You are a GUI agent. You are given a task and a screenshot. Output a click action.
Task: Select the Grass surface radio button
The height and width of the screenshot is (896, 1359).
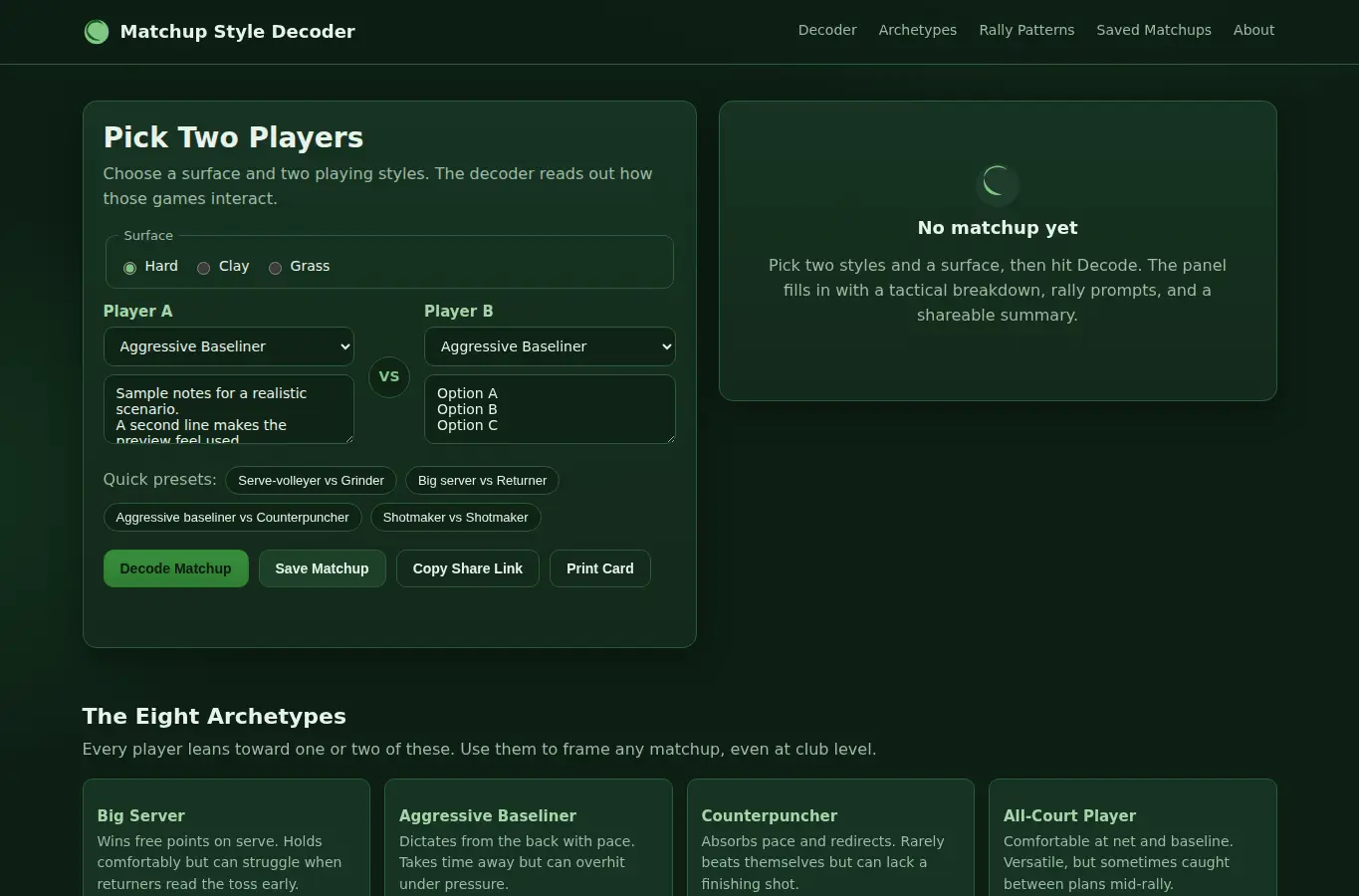275,267
